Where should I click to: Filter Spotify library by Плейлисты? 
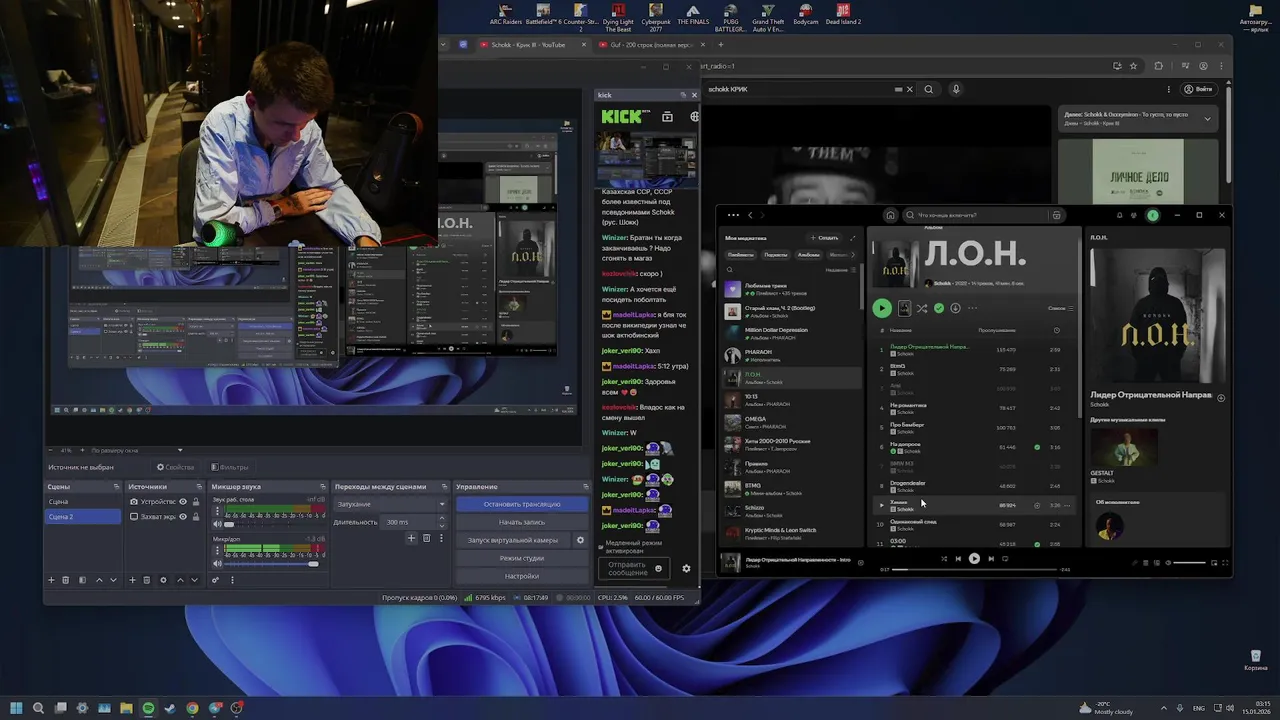[739, 255]
